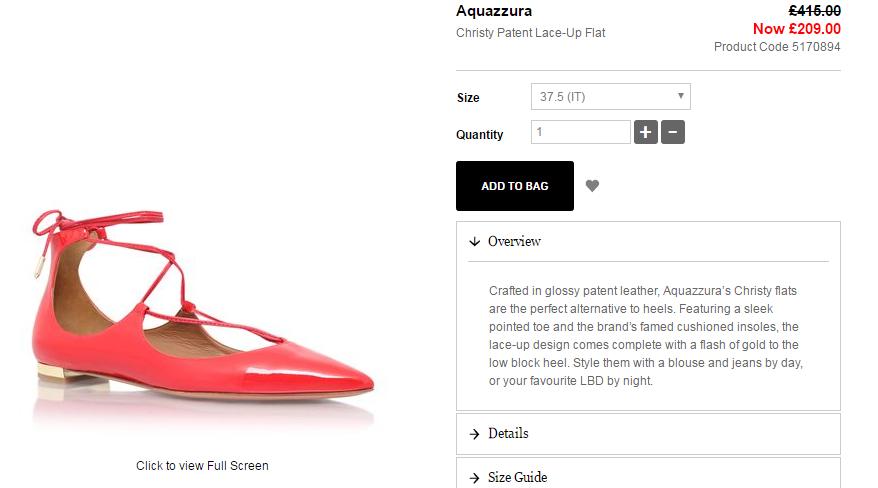The height and width of the screenshot is (488, 878).
Task: Click the right arrow beside Details
Action: (474, 434)
